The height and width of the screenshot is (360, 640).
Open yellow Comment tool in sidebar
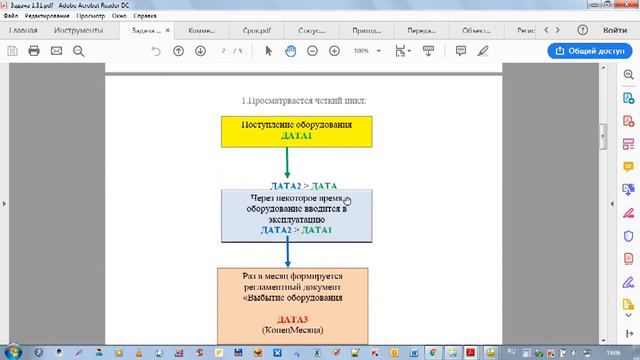pos(629,167)
